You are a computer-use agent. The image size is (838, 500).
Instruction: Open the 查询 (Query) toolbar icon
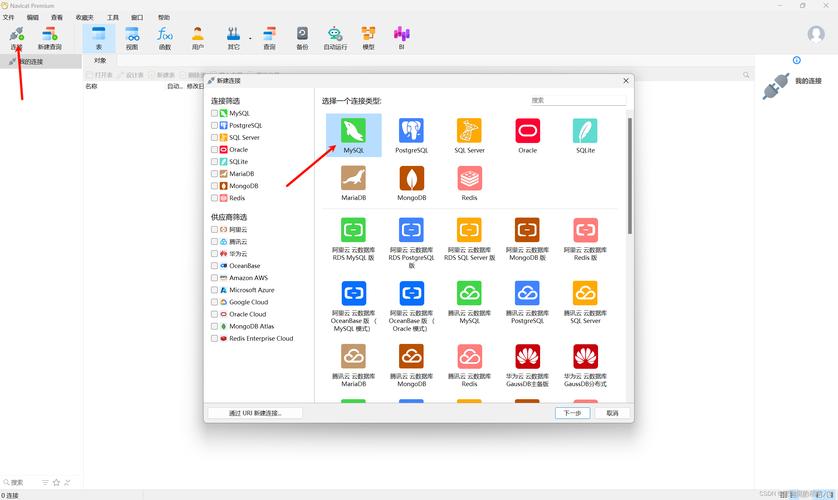269,38
